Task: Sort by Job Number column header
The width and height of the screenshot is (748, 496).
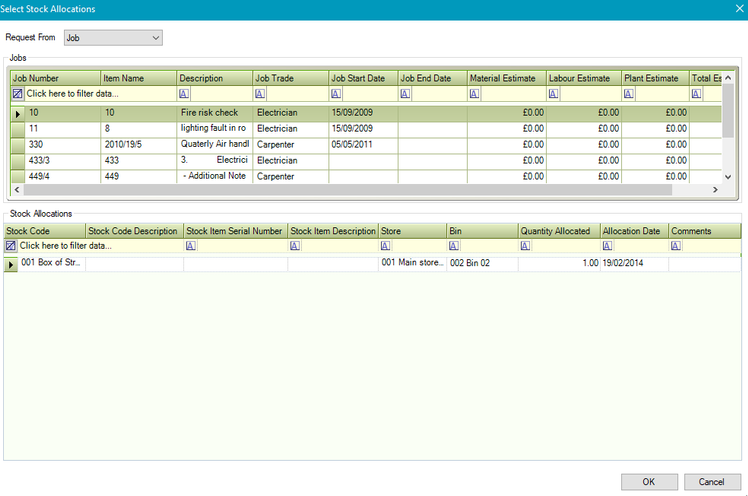Action: point(55,78)
